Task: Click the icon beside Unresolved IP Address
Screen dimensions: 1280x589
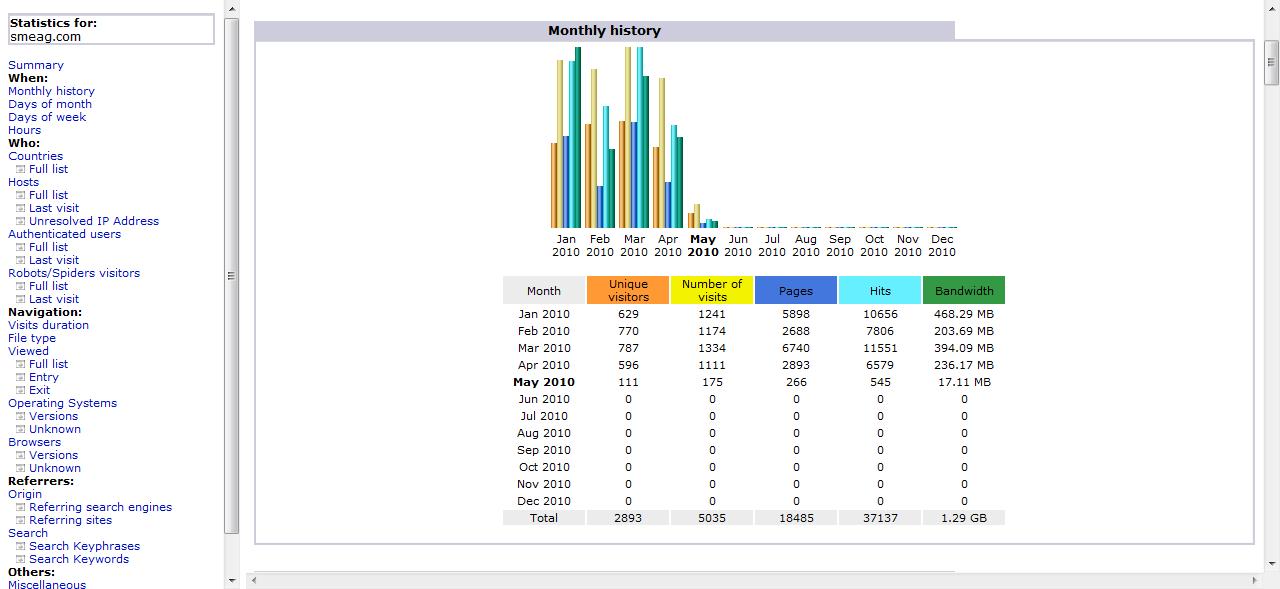Action: click(20, 221)
